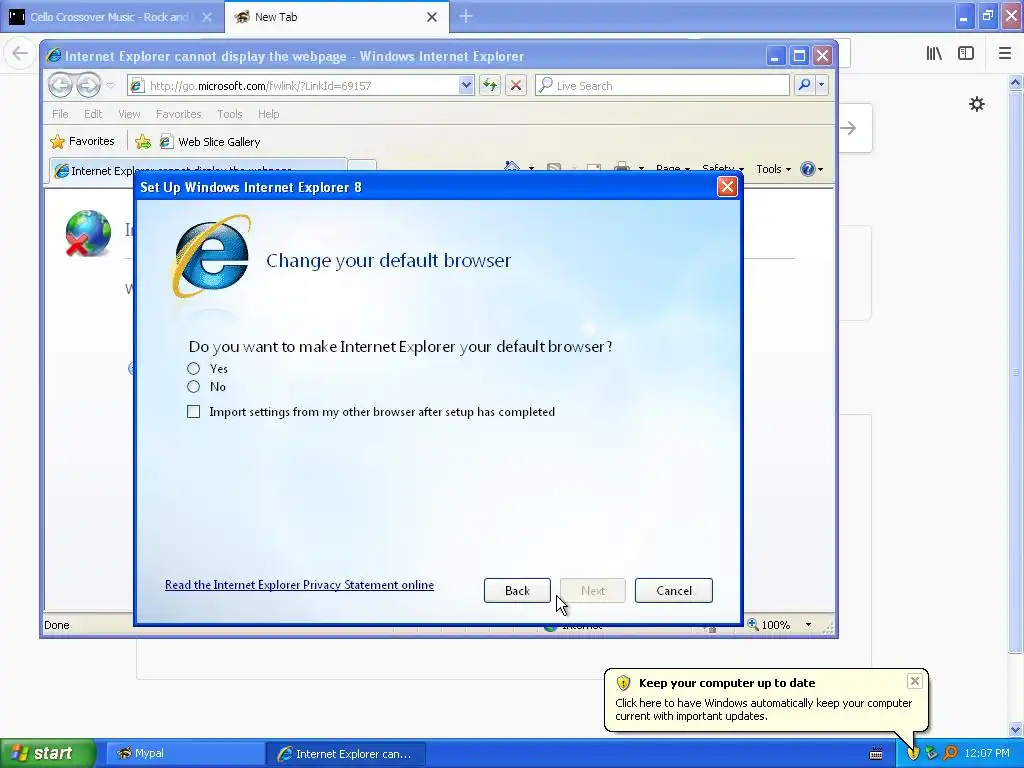
Task: Check Import settings from my other browser
Action: tap(193, 411)
